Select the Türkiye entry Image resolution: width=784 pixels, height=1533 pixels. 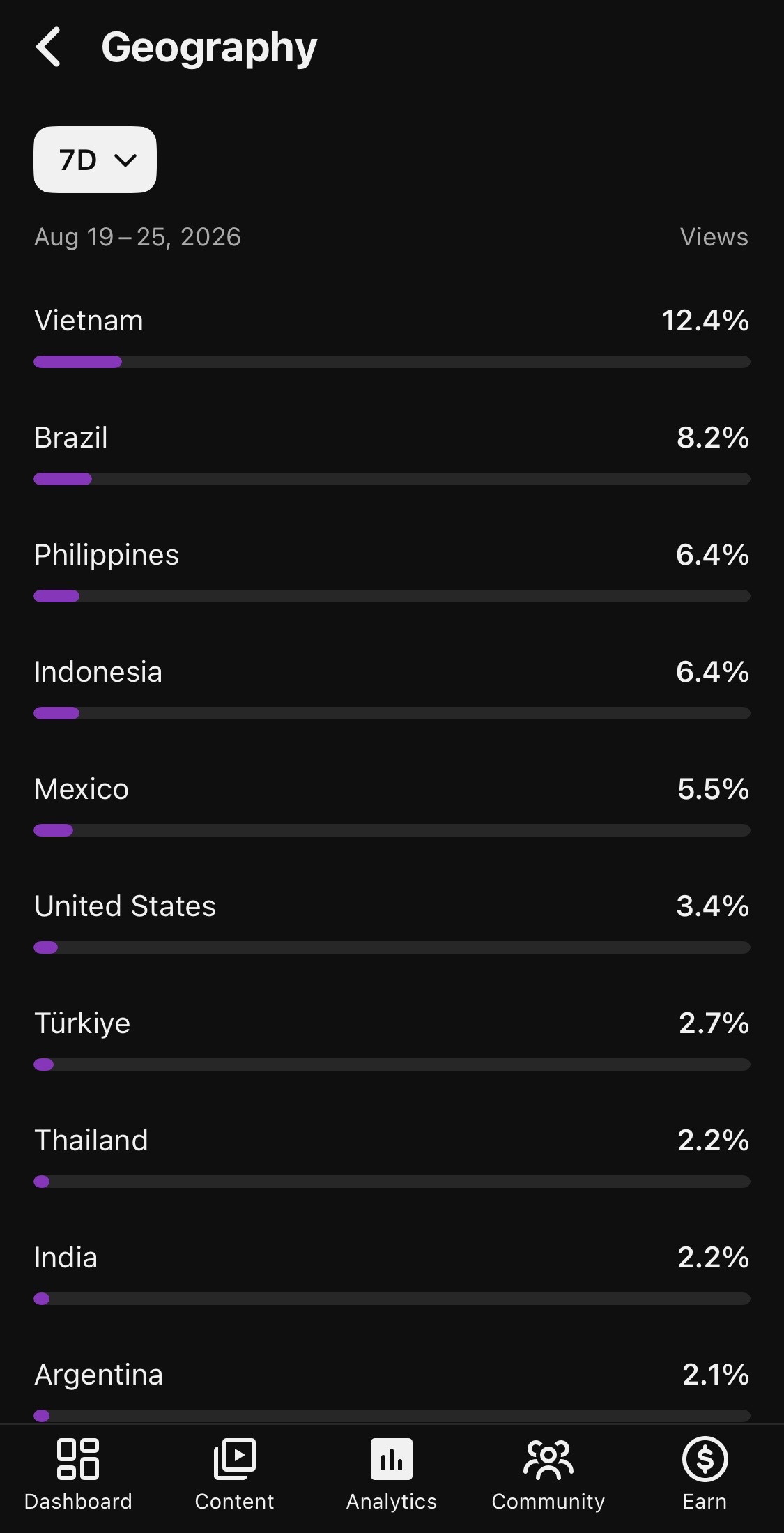[392, 1041]
